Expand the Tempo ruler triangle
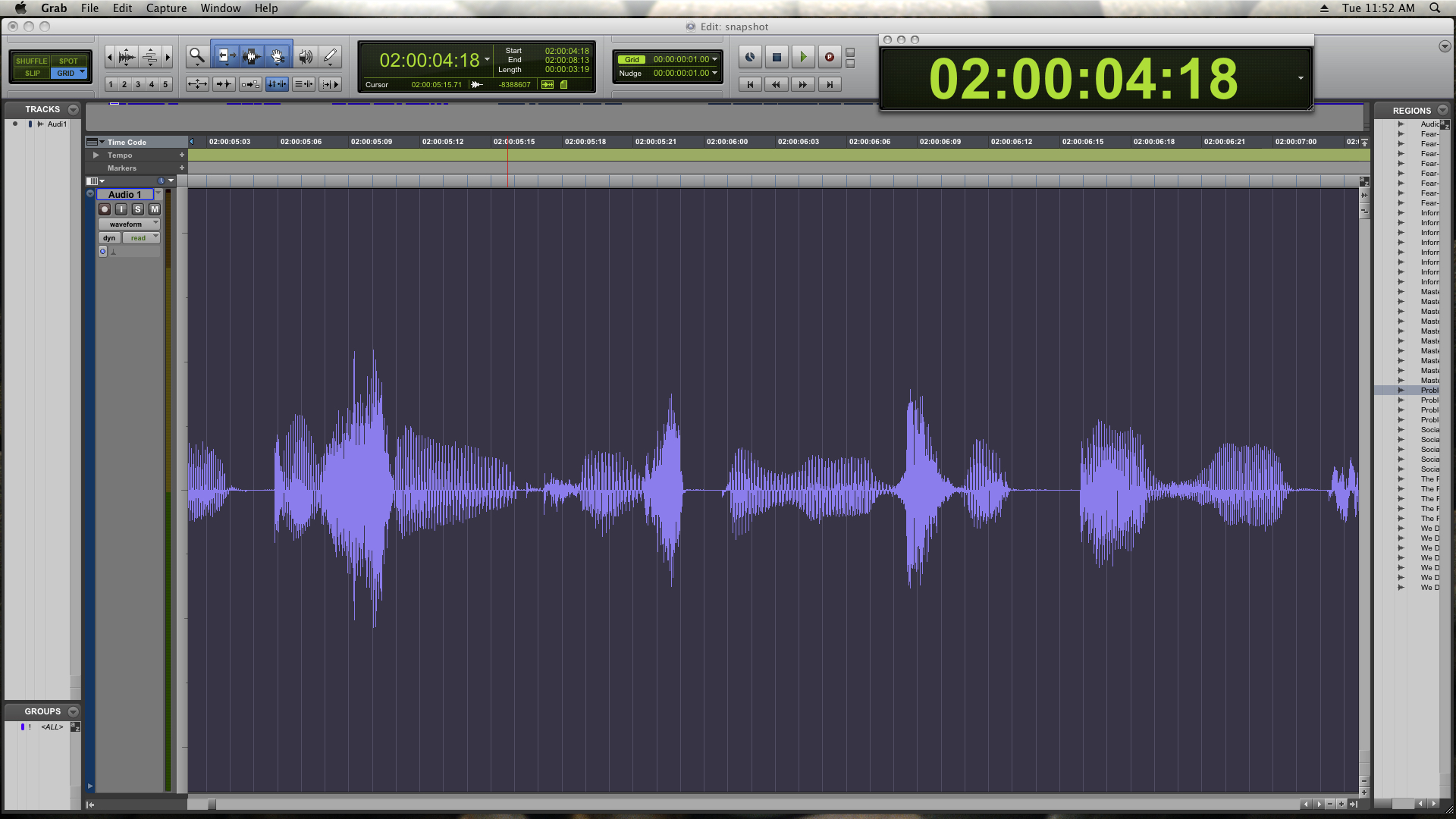This screenshot has height=819, width=1456. (x=96, y=155)
